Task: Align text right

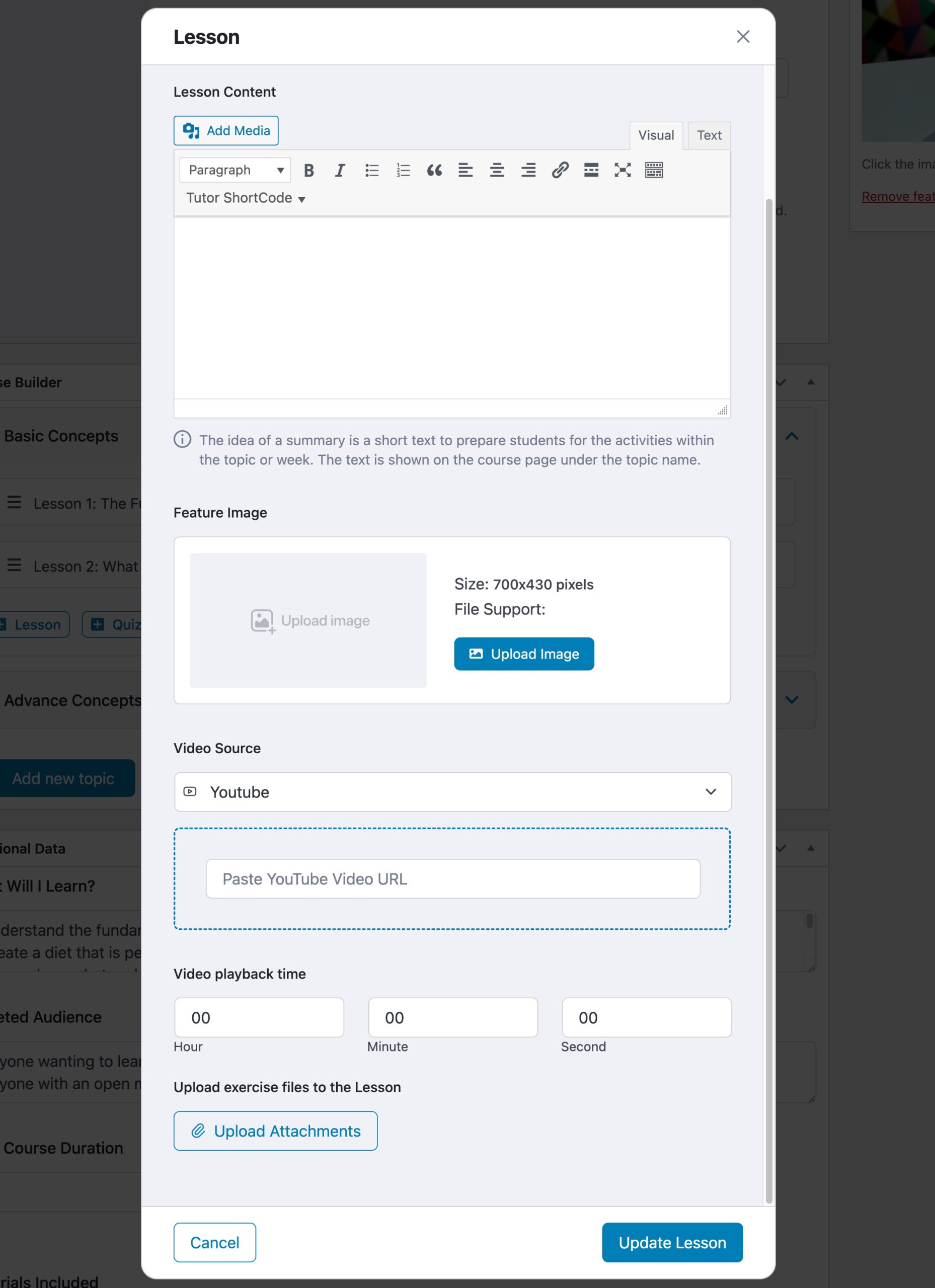Action: 528,171
